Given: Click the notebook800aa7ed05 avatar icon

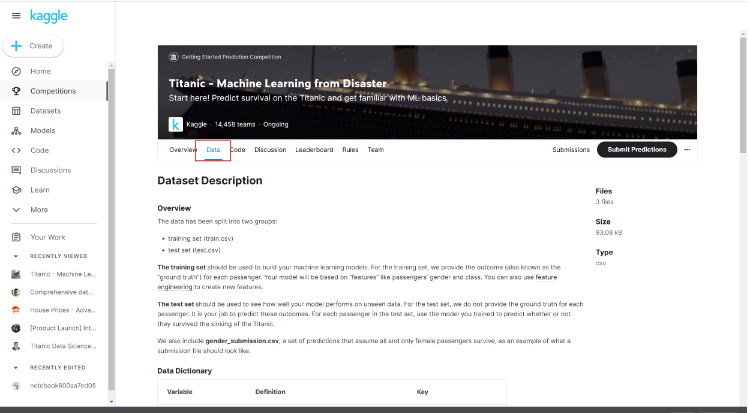Looking at the screenshot, I should point(16,385).
